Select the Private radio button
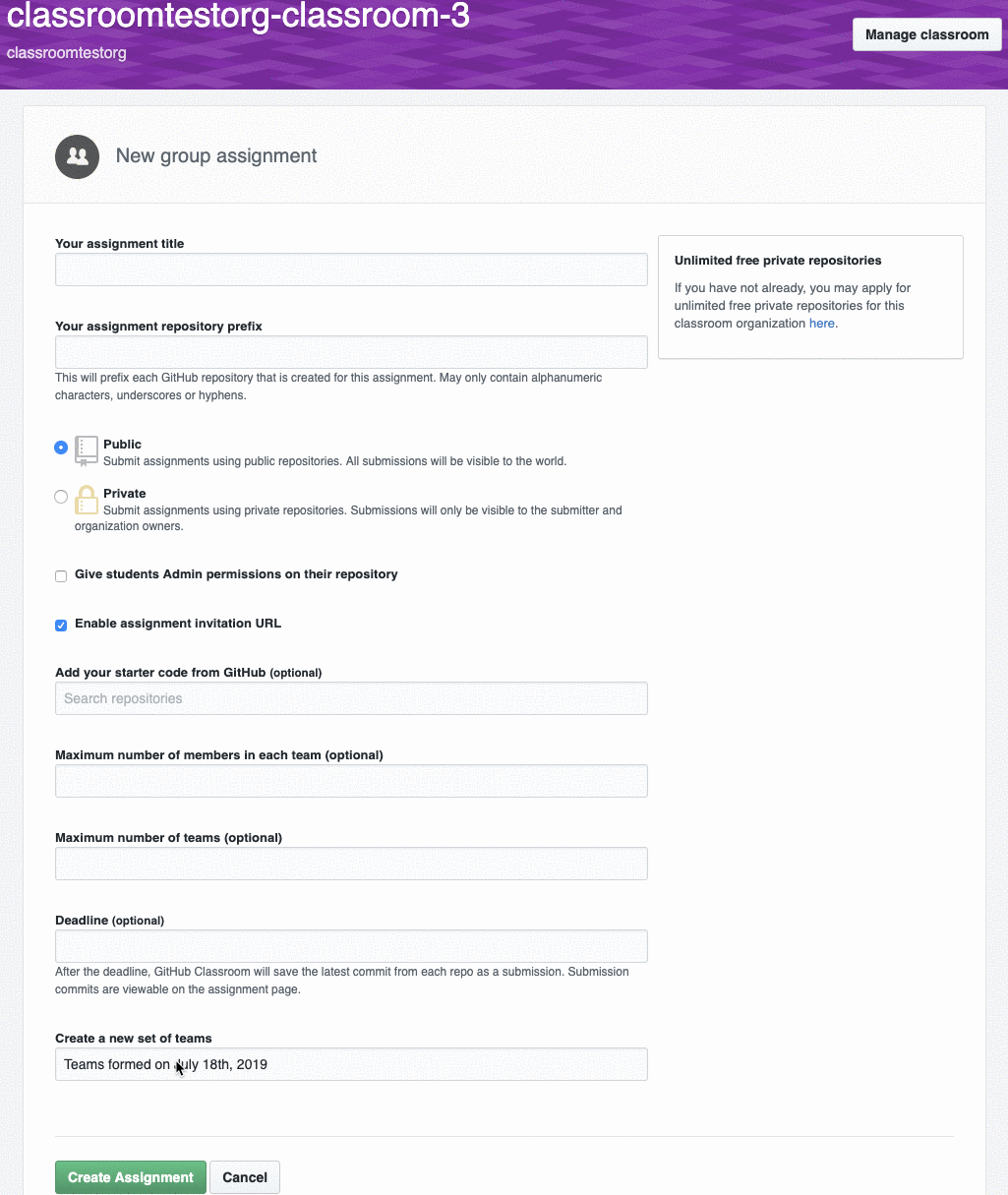 61,497
